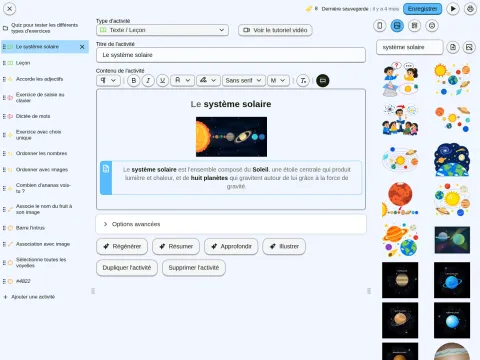Pick the blue ringed planet on black image
This screenshot has width=480, height=360.
(x=452, y=280)
